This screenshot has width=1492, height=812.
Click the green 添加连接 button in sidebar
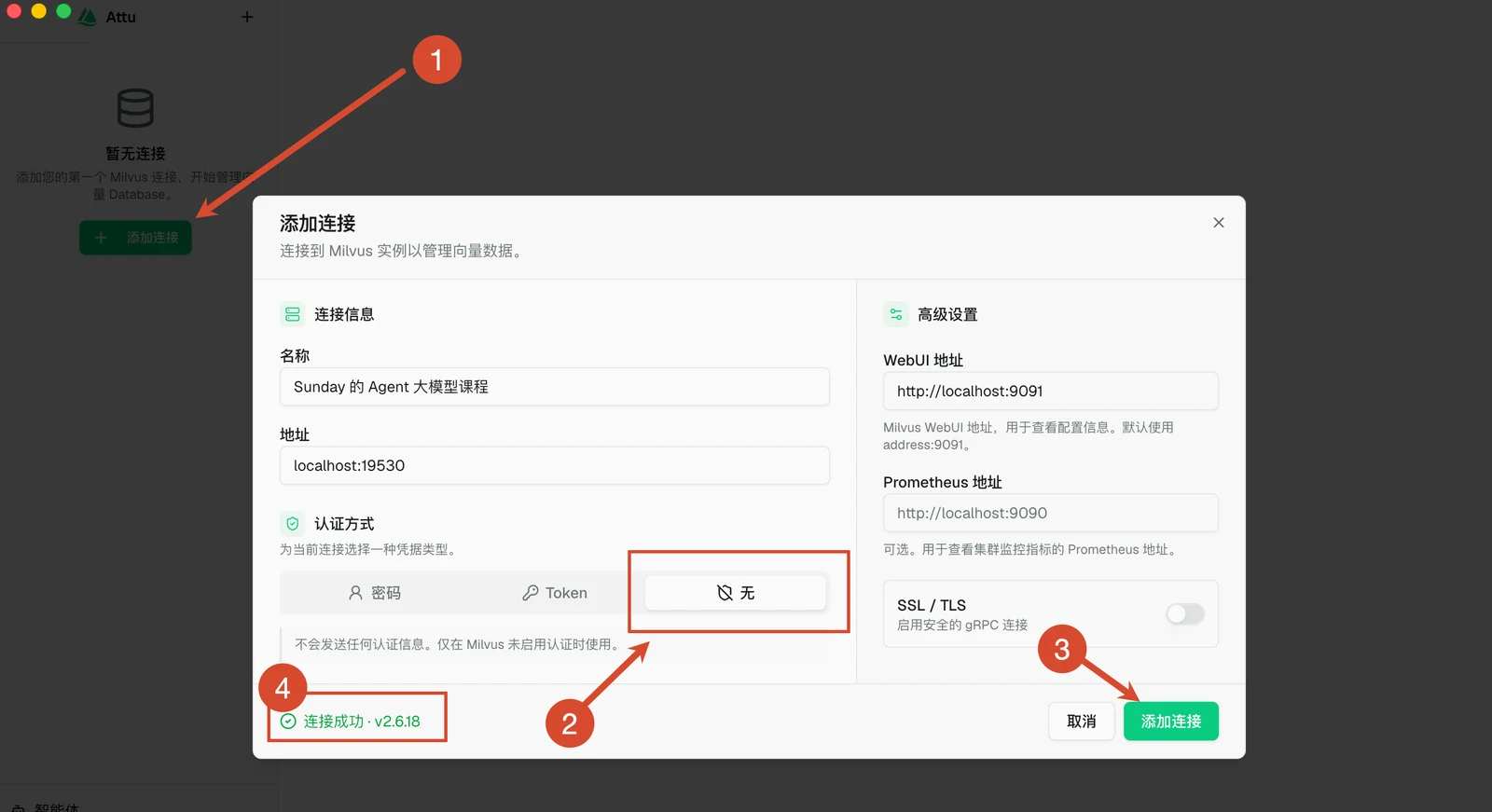(135, 238)
